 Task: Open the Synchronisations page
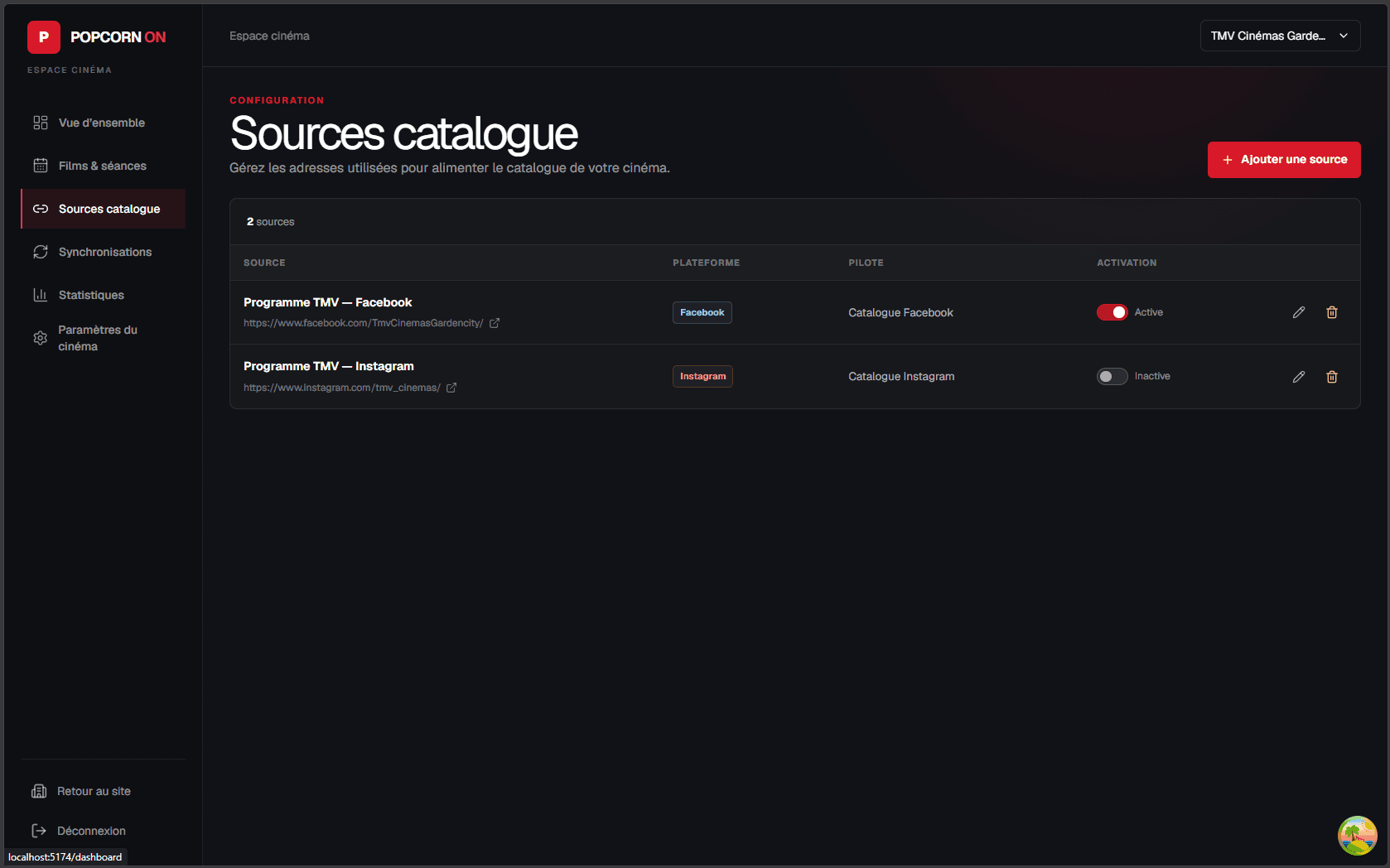coord(103,252)
